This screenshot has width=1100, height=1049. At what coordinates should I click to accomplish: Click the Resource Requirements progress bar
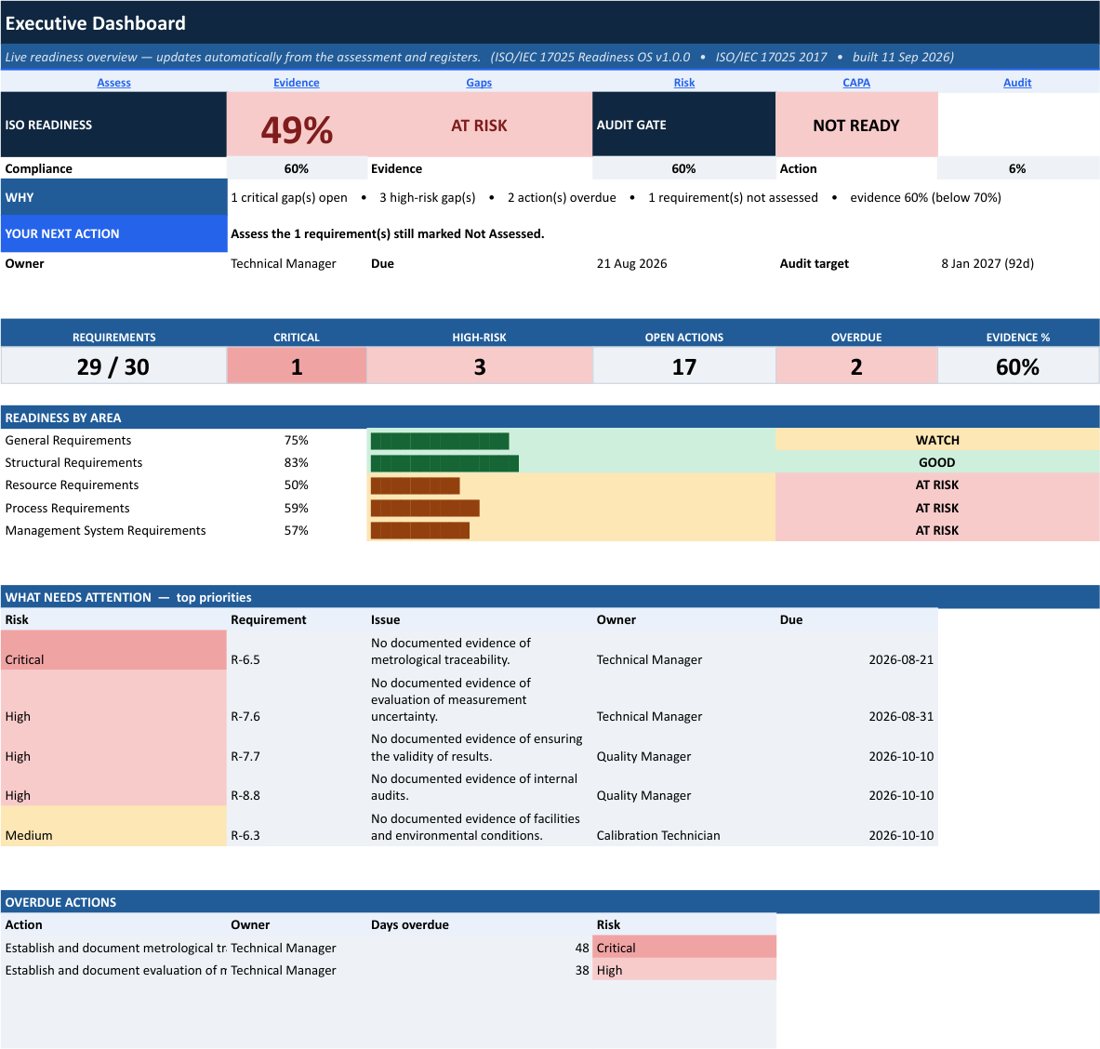coord(415,486)
